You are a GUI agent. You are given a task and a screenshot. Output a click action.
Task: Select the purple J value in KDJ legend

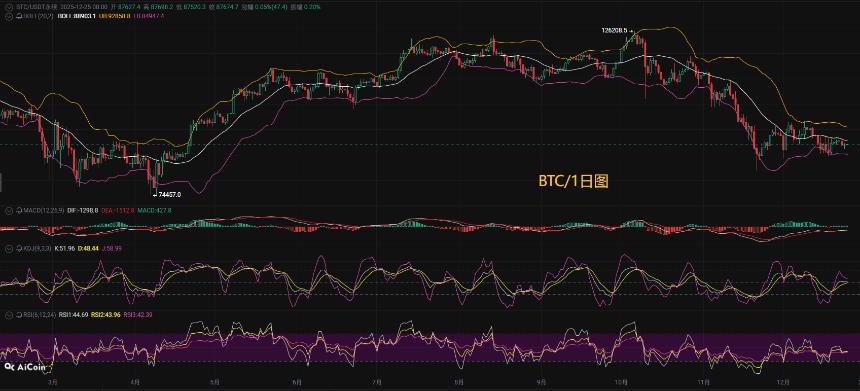(112, 248)
